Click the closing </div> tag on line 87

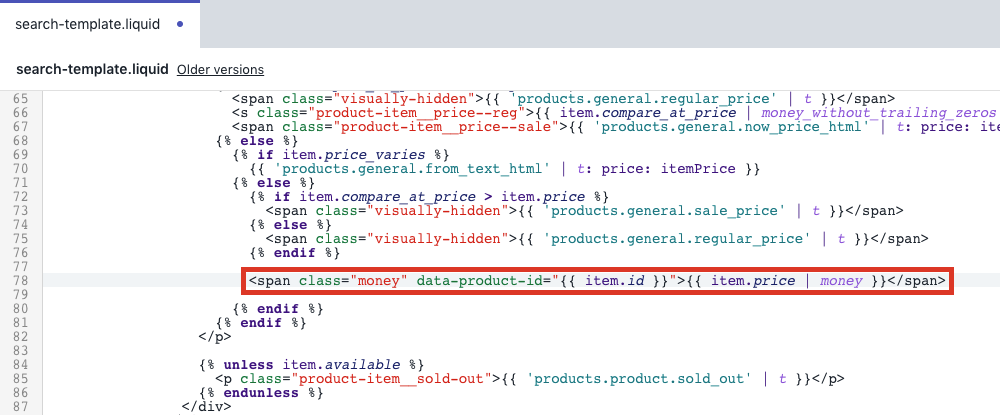pyautogui.click(x=207, y=406)
